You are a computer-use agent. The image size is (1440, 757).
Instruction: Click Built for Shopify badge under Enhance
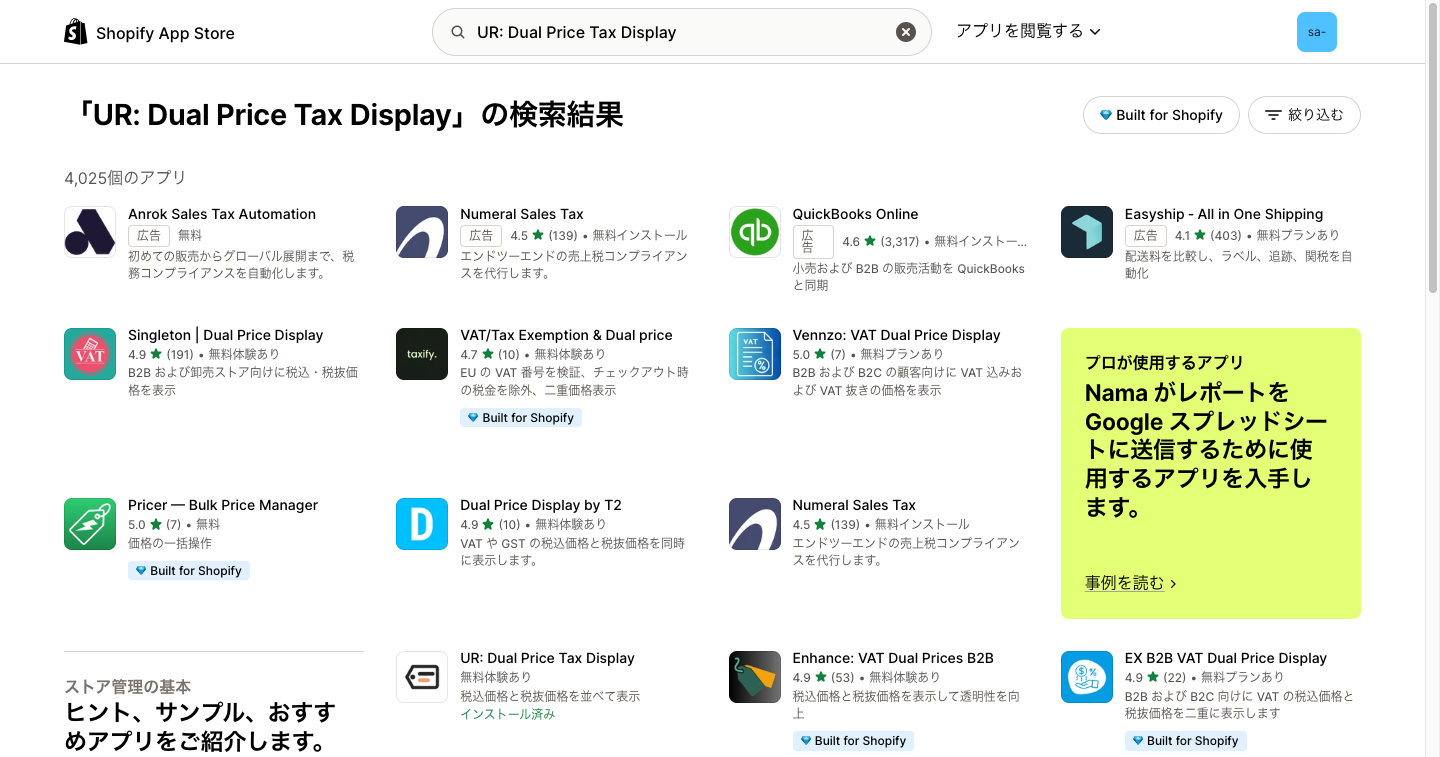(853, 741)
